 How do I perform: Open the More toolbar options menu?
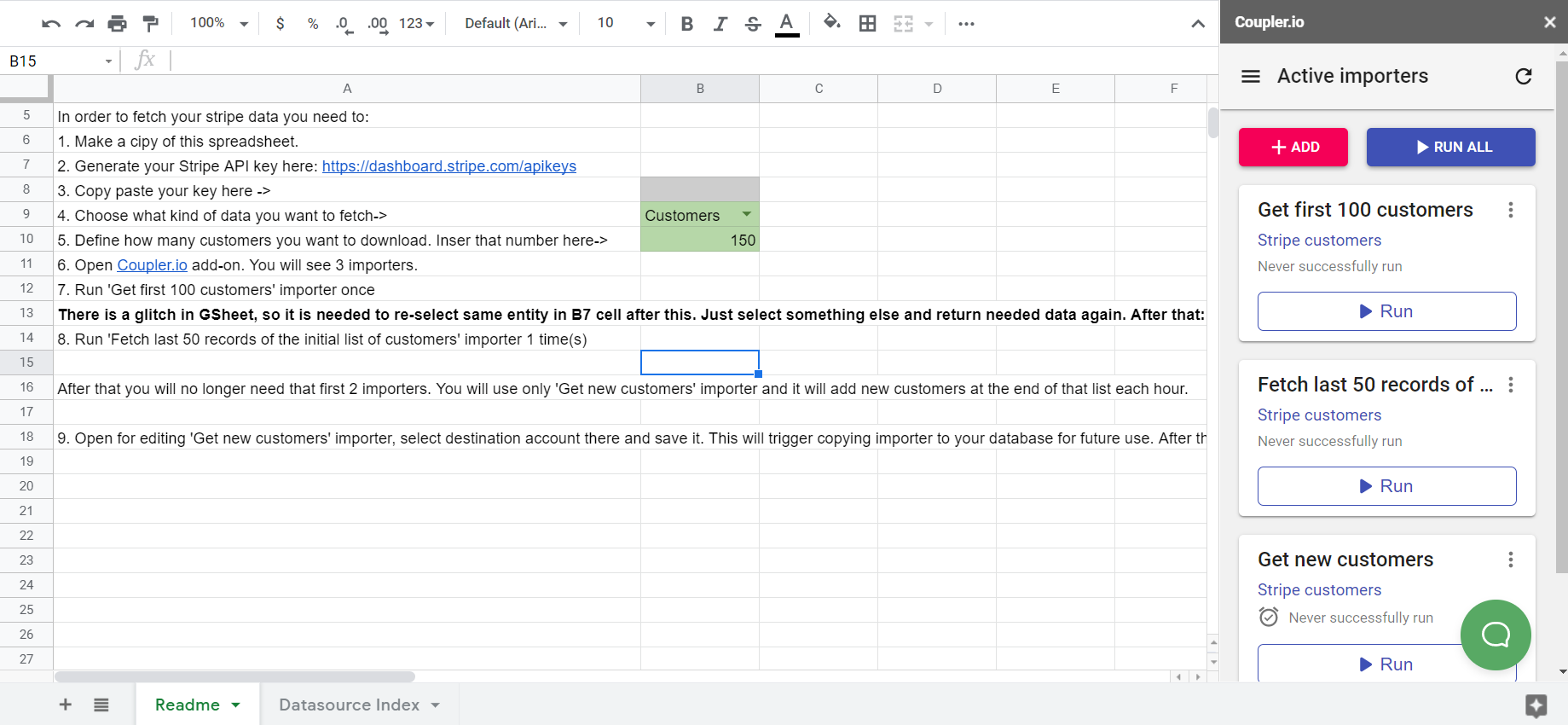966,24
